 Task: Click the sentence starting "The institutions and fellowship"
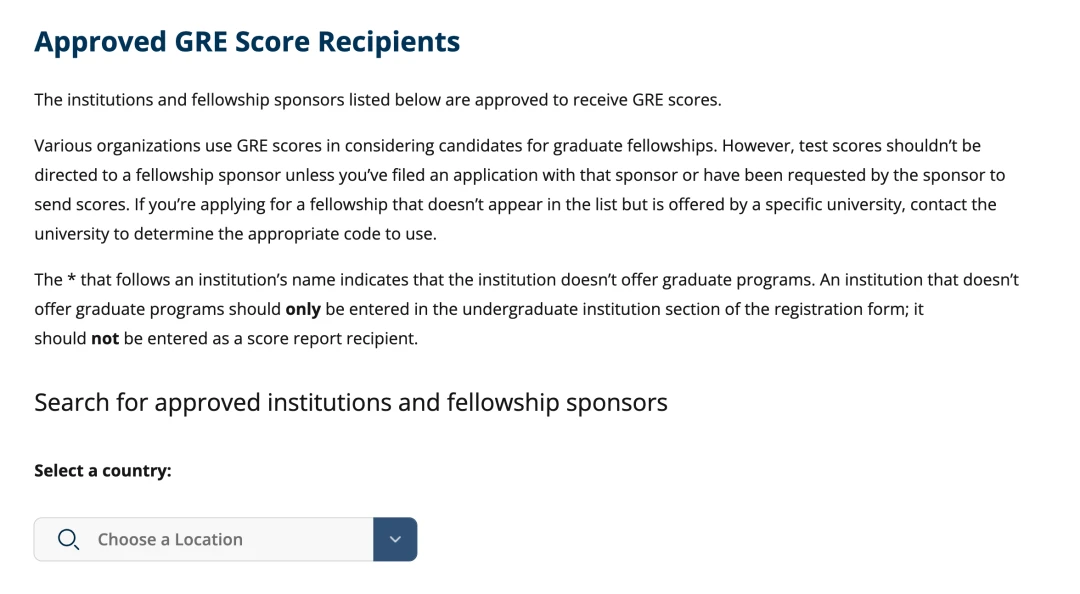[x=377, y=100]
